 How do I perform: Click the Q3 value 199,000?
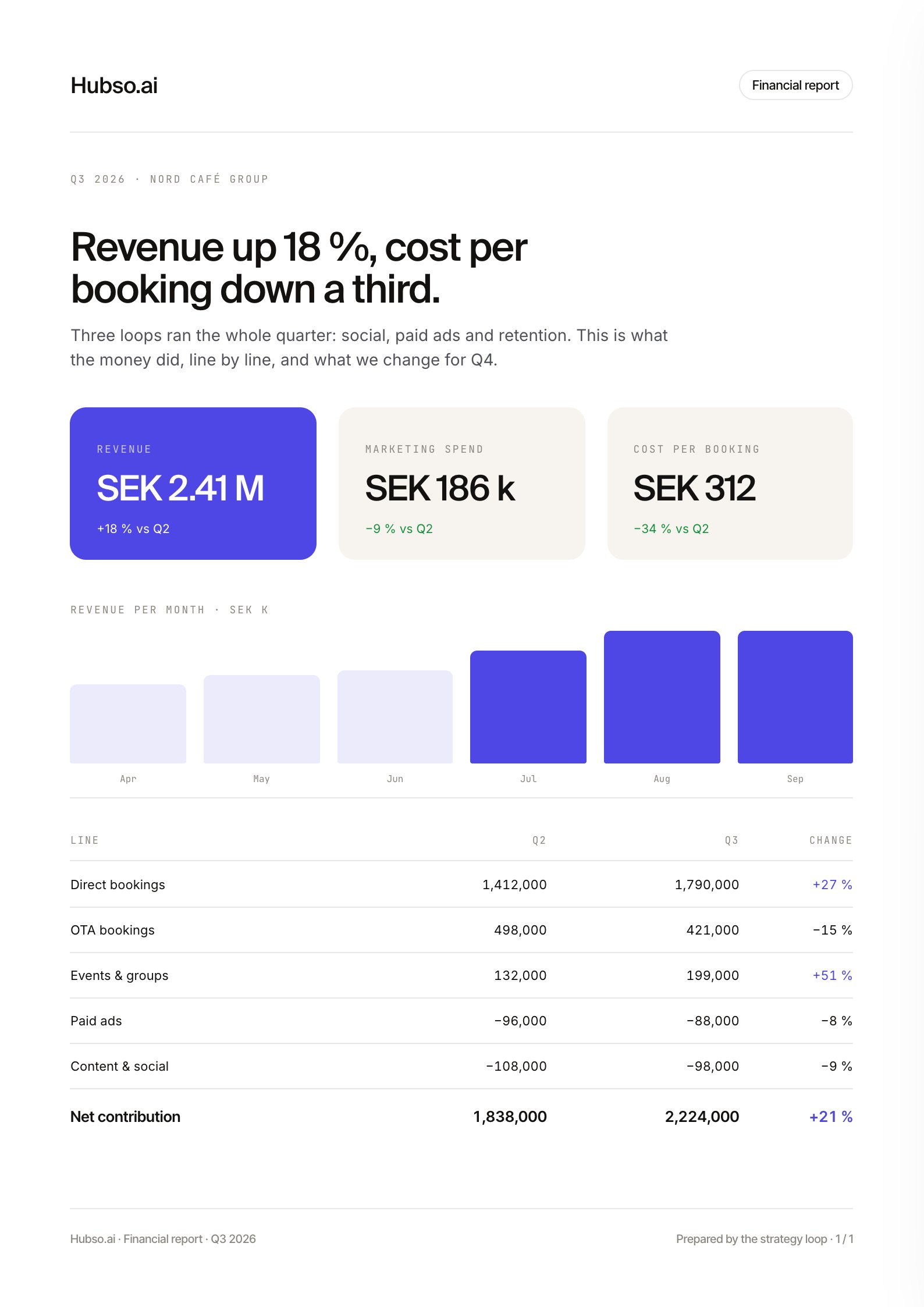[x=712, y=975]
